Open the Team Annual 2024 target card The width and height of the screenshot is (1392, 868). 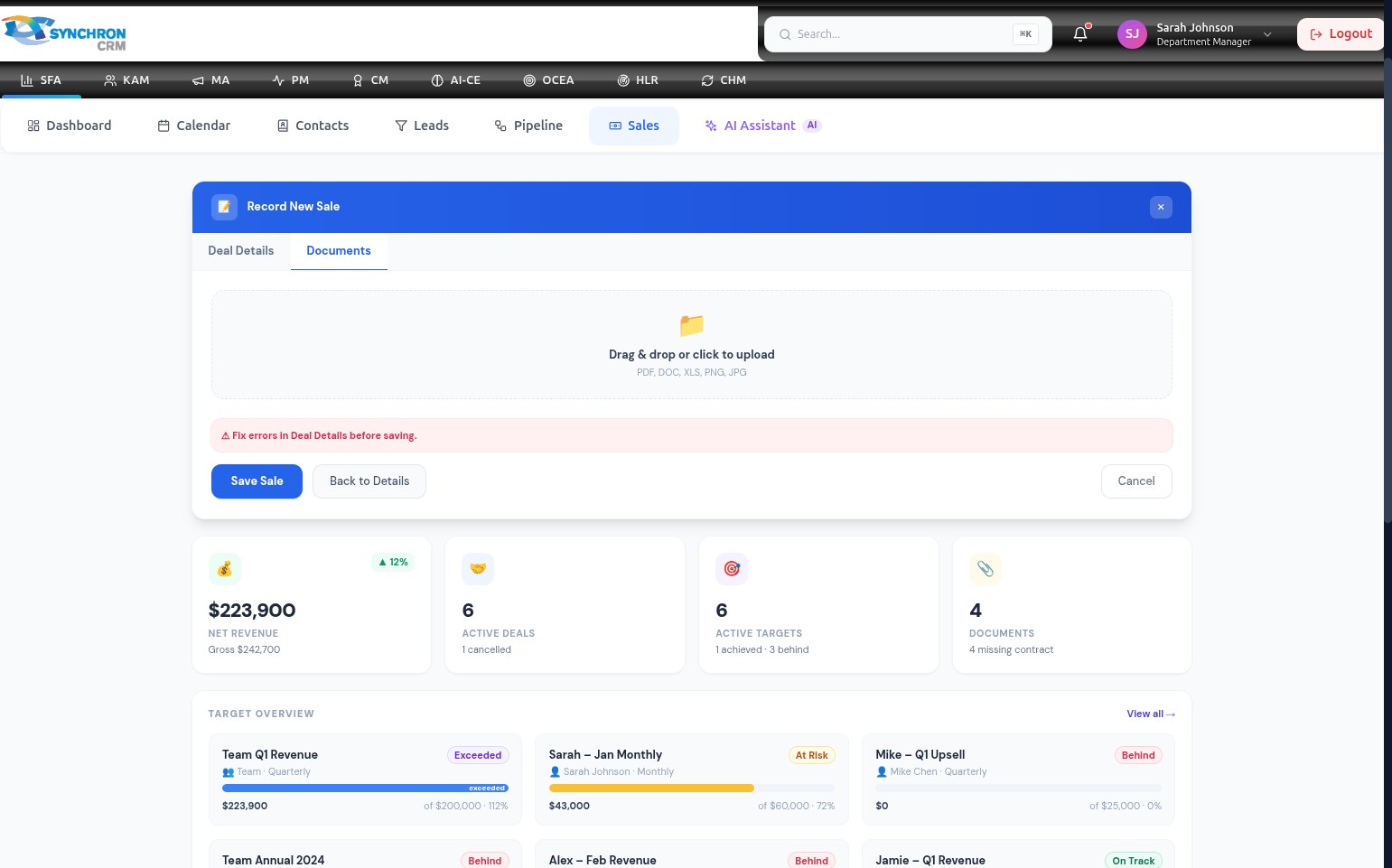click(x=365, y=855)
